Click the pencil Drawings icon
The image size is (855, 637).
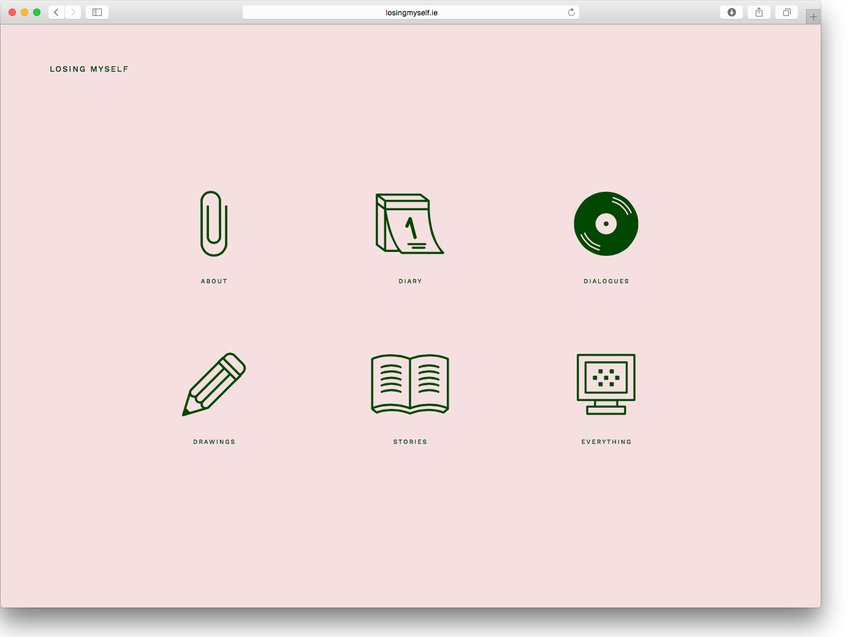pos(214,384)
